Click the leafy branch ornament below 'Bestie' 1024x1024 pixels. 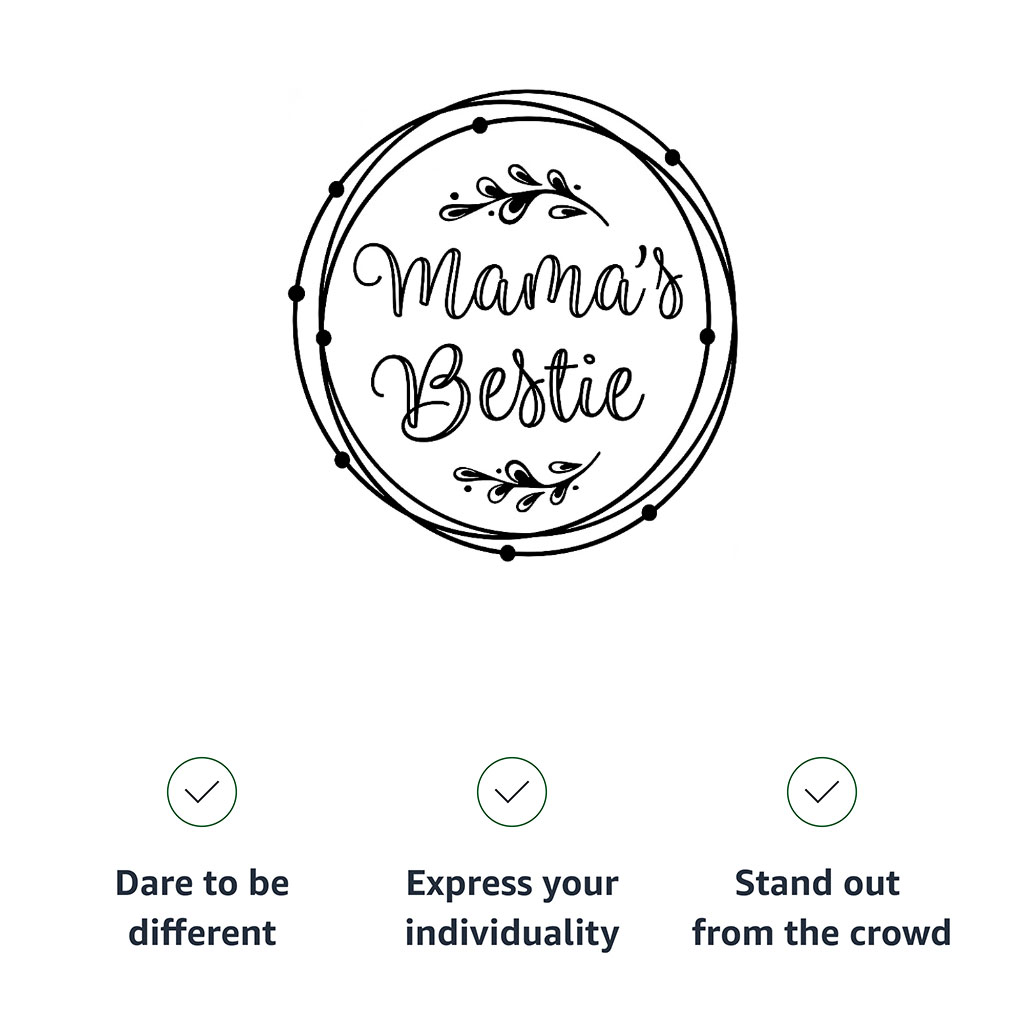(x=524, y=481)
